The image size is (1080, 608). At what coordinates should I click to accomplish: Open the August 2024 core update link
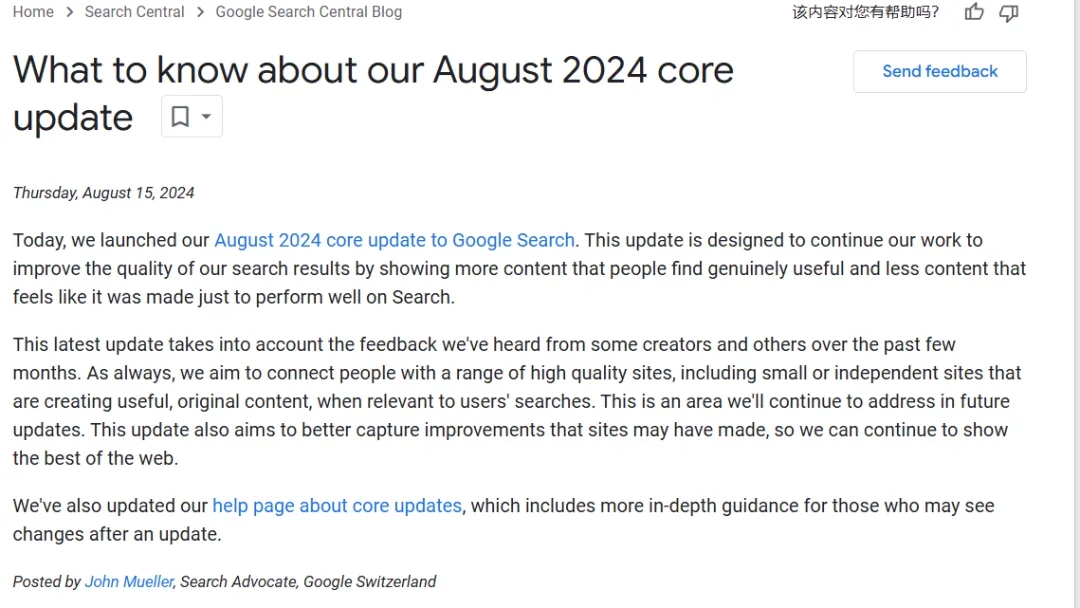(x=394, y=240)
